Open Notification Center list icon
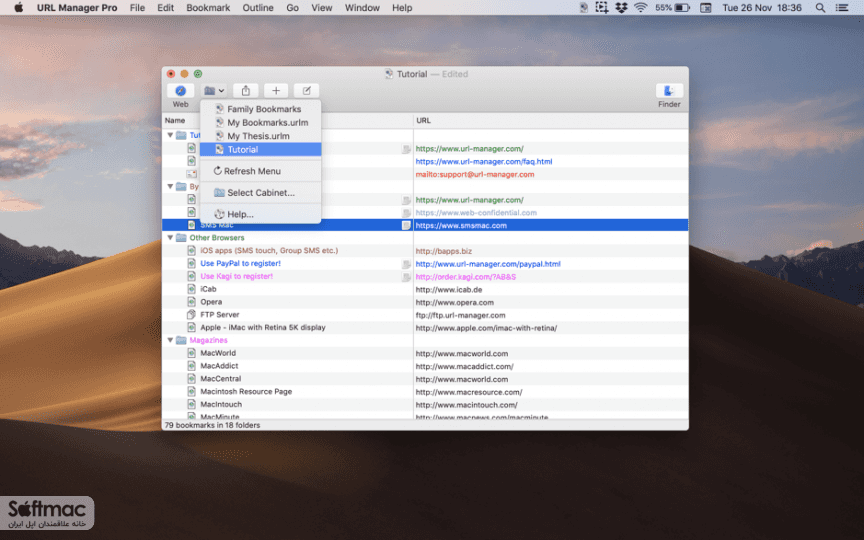This screenshot has width=864, height=540. (842, 8)
